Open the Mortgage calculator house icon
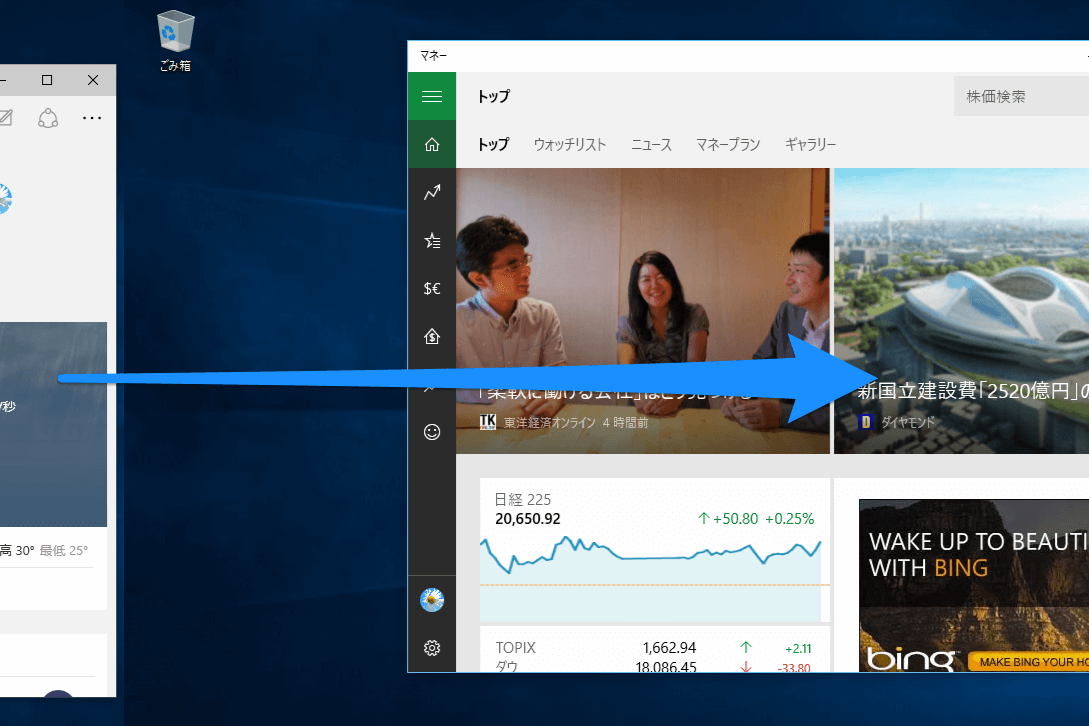This screenshot has width=1089, height=726. coord(431,336)
